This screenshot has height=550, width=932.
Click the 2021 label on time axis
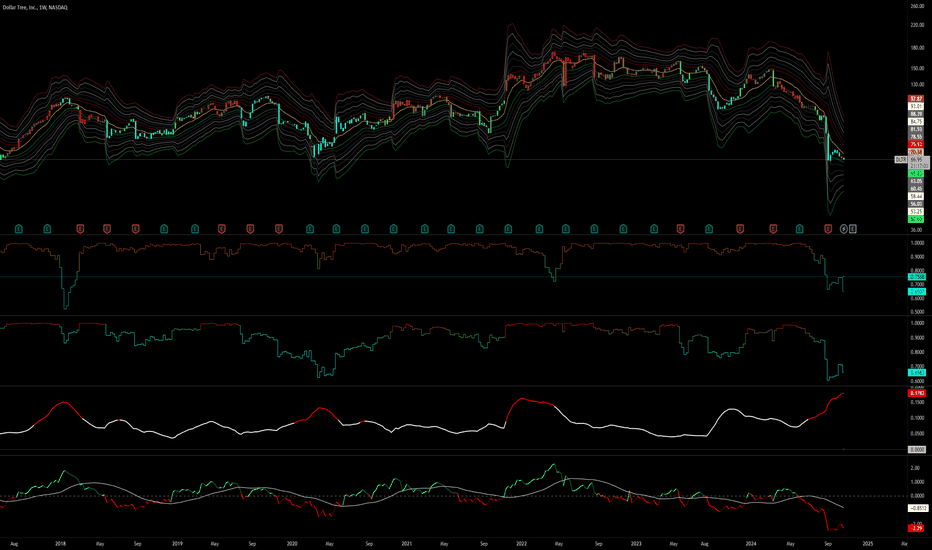point(407,544)
